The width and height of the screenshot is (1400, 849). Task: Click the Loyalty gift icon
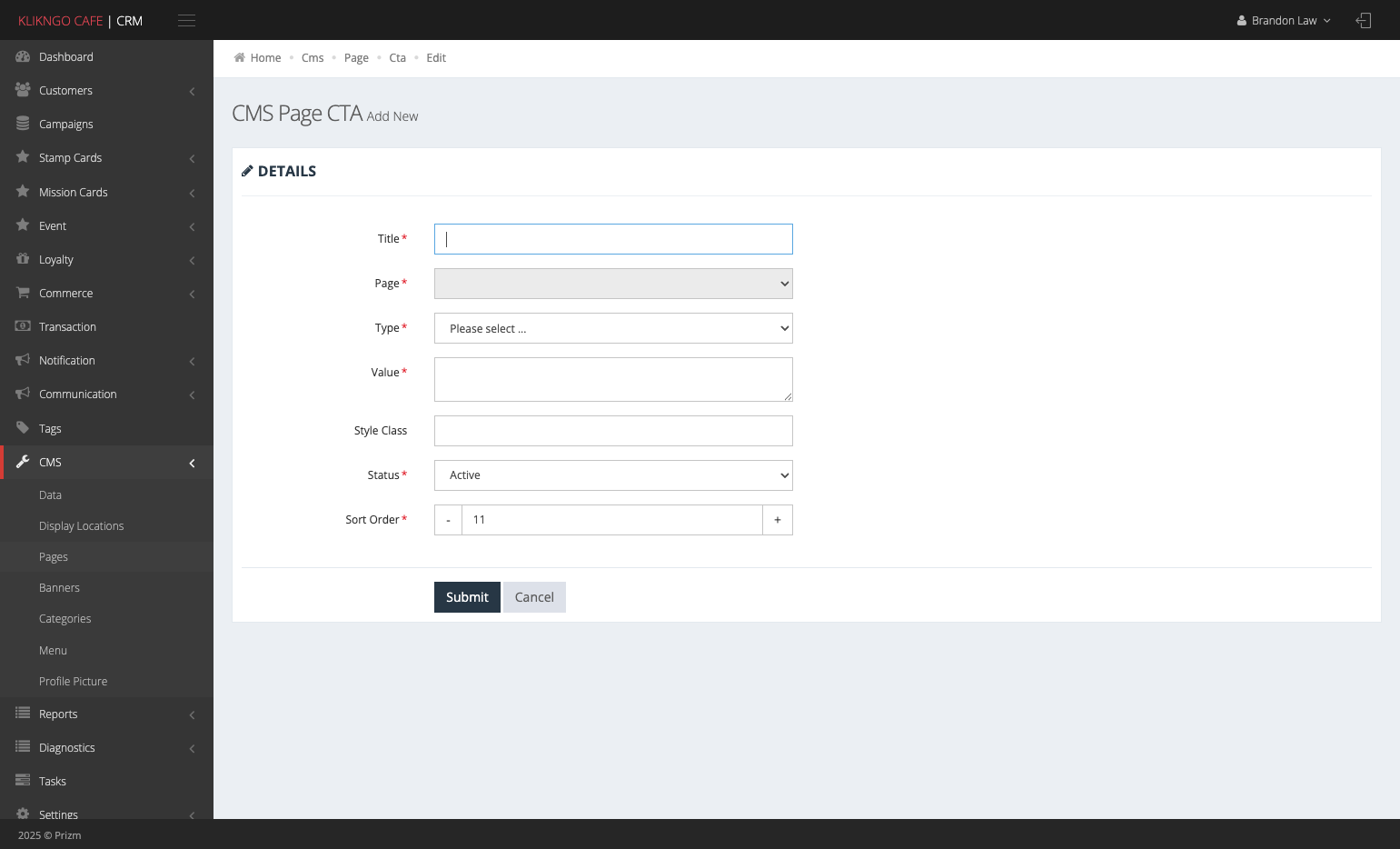coord(23,259)
